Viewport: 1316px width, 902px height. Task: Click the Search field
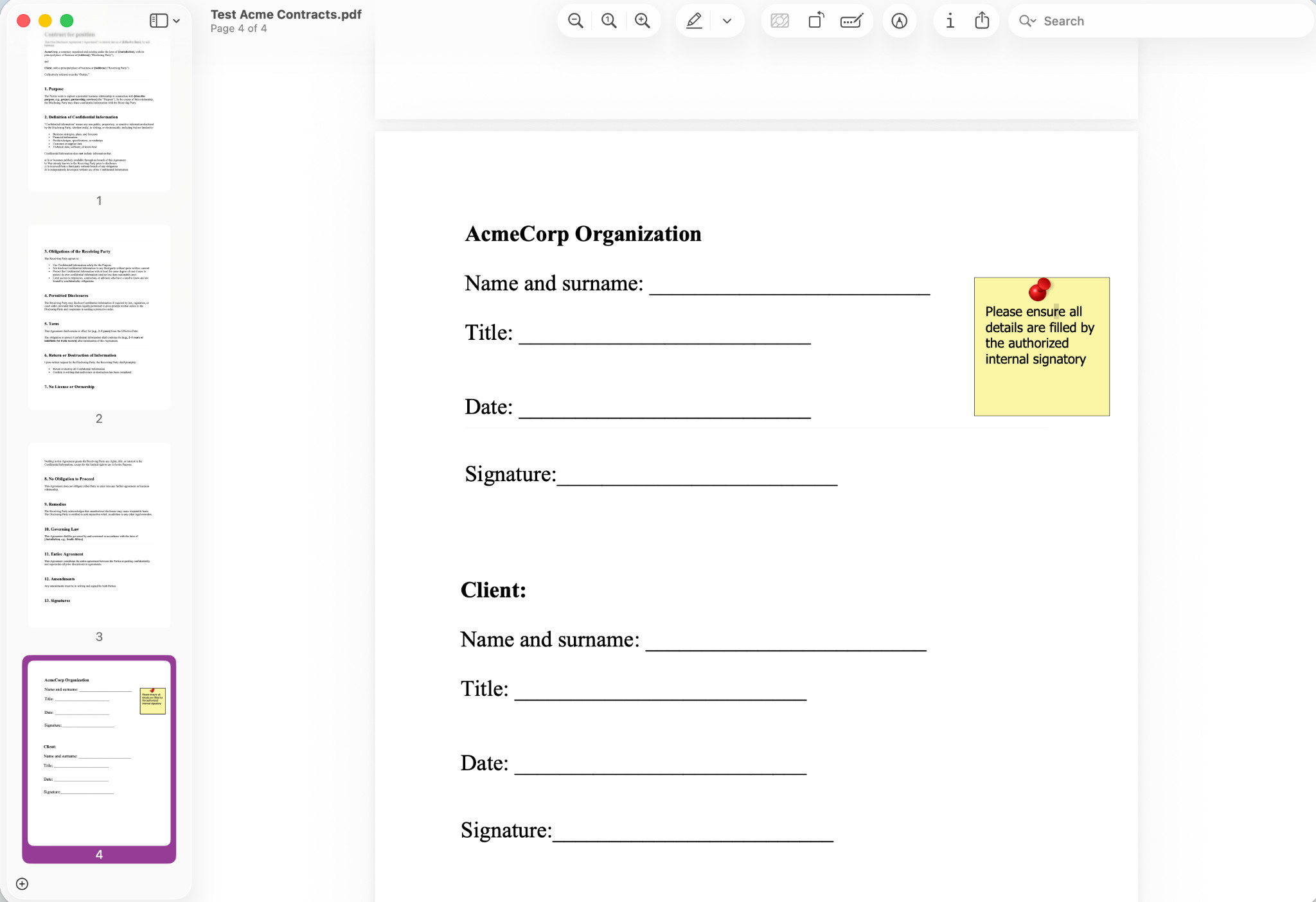pyautogui.click(x=1160, y=21)
